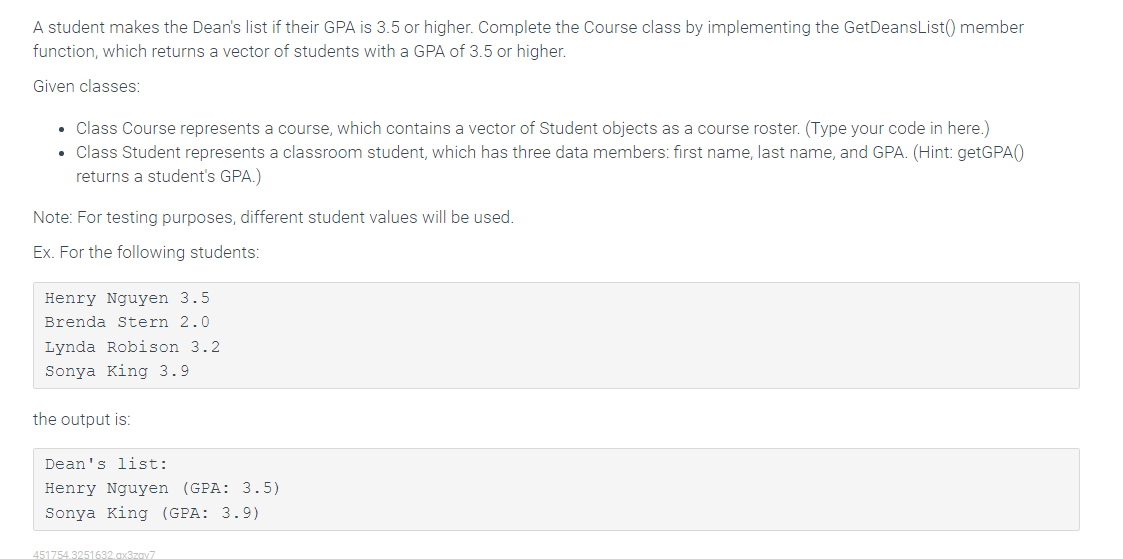Click the 'Class Course represents a course' bullet

[533, 128]
